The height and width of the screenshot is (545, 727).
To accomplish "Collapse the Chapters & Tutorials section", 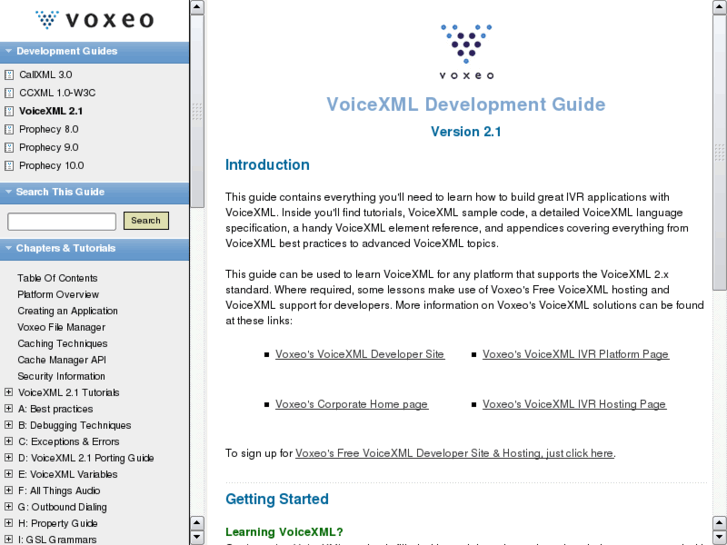I will [x=8, y=248].
